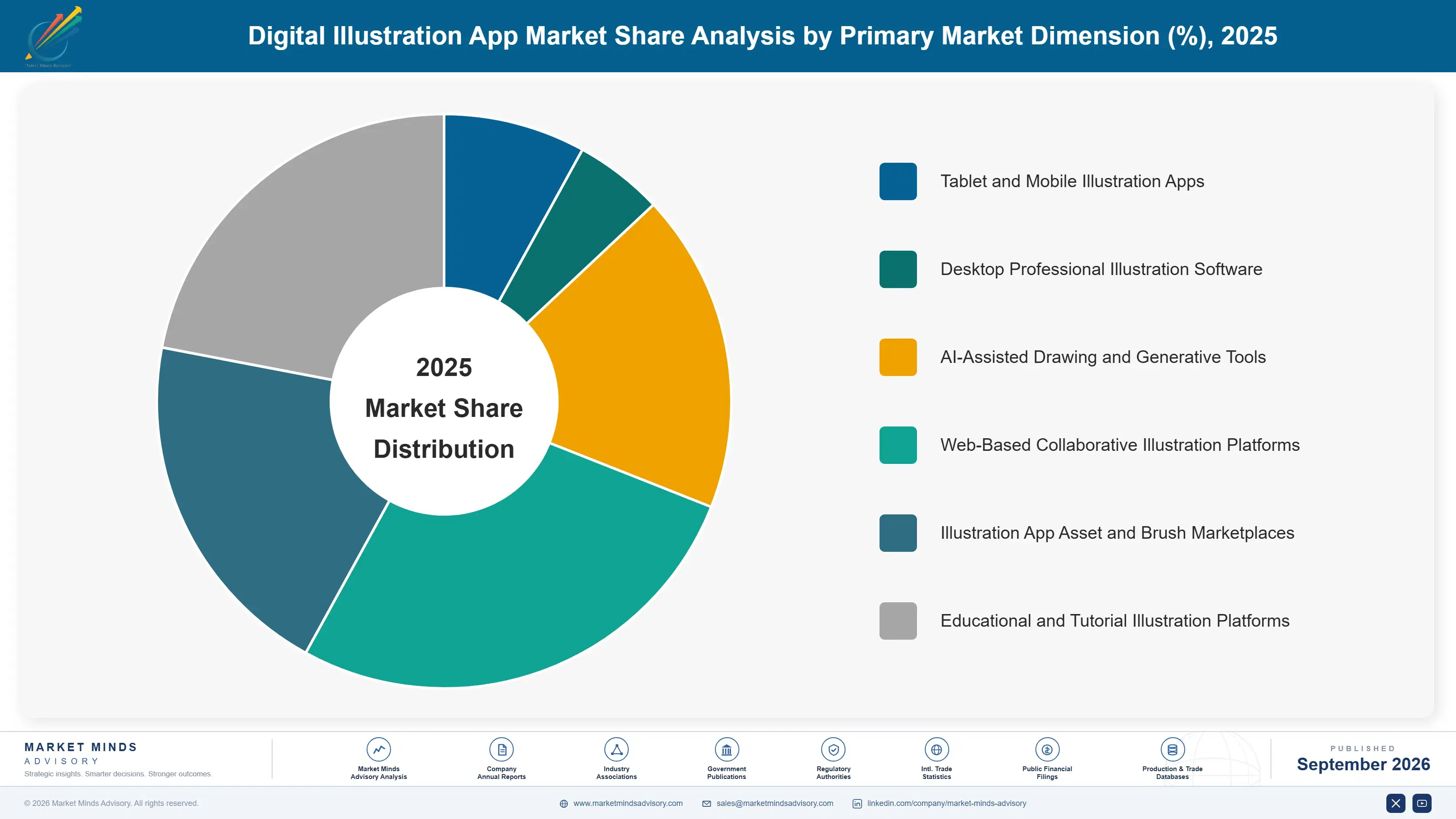Click the envelope icon beside sales email
The height and width of the screenshot is (819, 1456).
click(x=707, y=804)
